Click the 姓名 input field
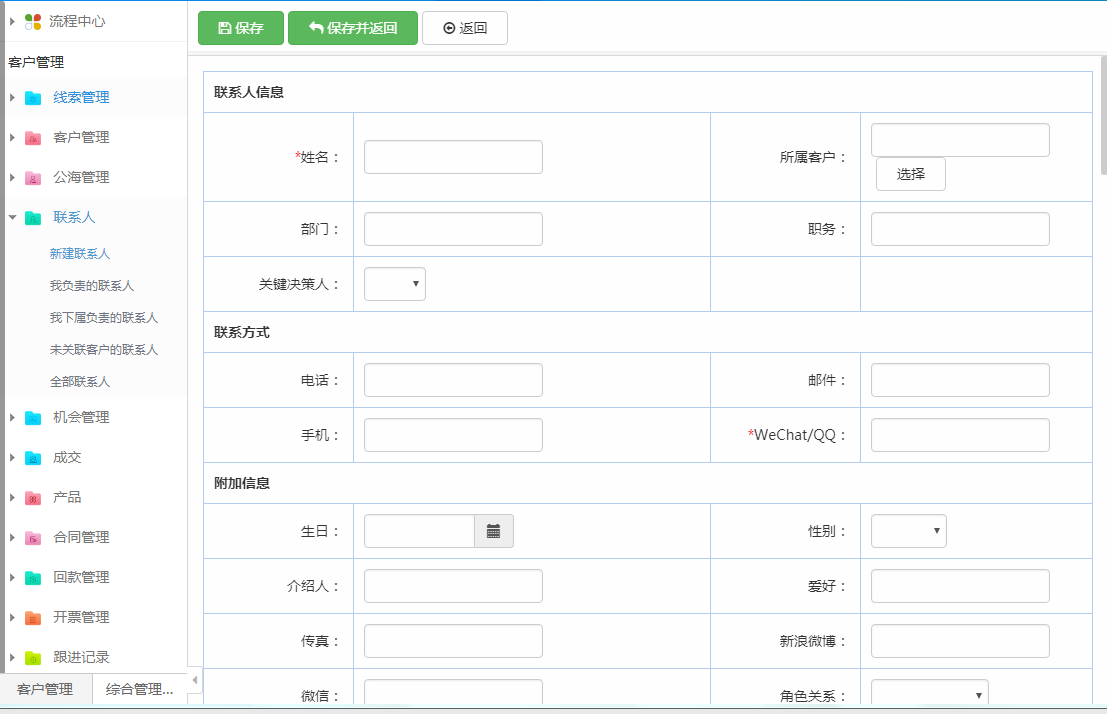Viewport: 1107px width, 714px height. click(453, 157)
